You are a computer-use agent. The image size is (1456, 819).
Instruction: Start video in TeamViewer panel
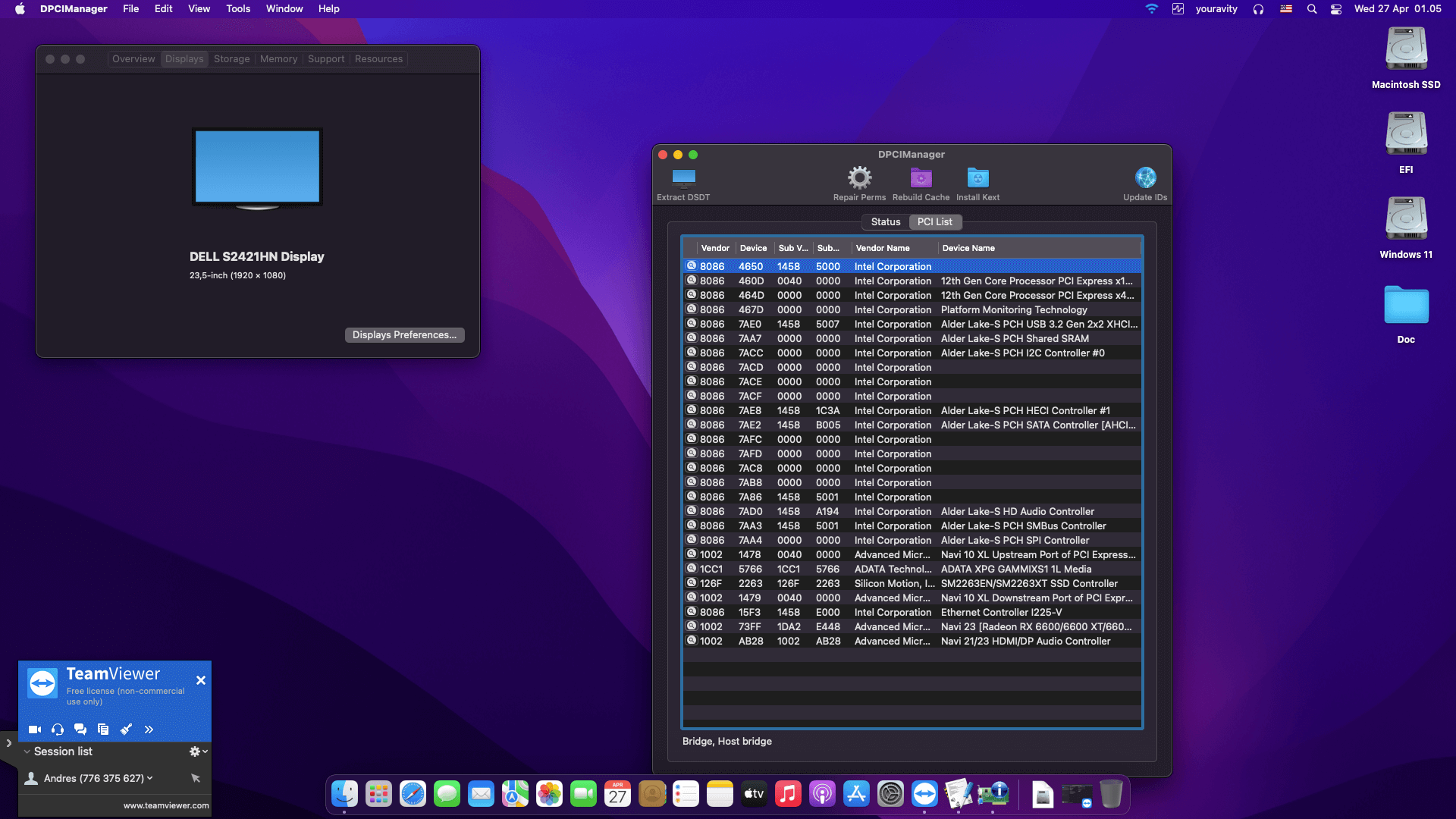tap(35, 730)
